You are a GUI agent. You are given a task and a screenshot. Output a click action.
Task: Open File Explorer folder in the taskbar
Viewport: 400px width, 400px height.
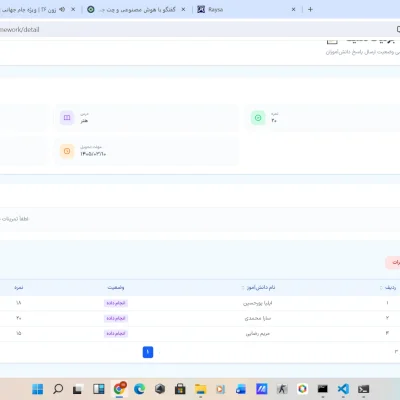(x=201, y=389)
